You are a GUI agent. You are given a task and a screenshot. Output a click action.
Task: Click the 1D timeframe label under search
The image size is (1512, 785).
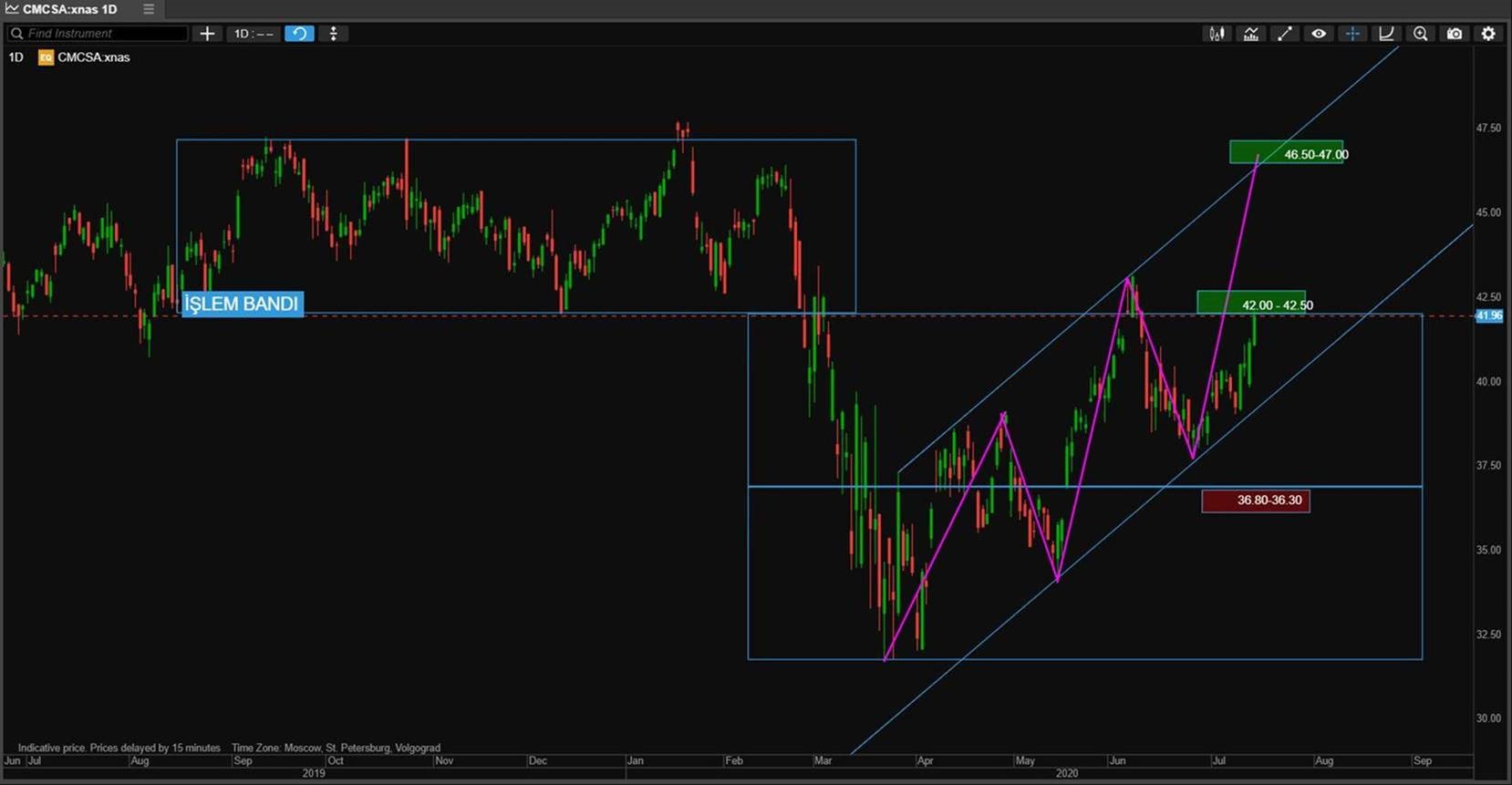[16, 57]
